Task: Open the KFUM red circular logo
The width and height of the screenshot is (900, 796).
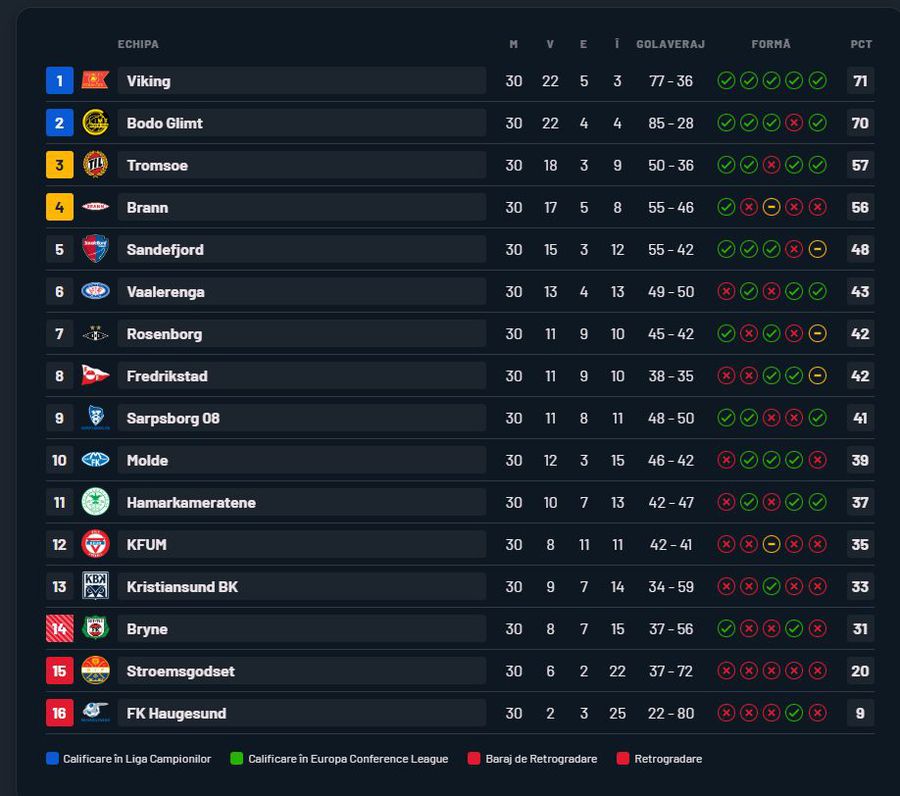Action: [95, 544]
